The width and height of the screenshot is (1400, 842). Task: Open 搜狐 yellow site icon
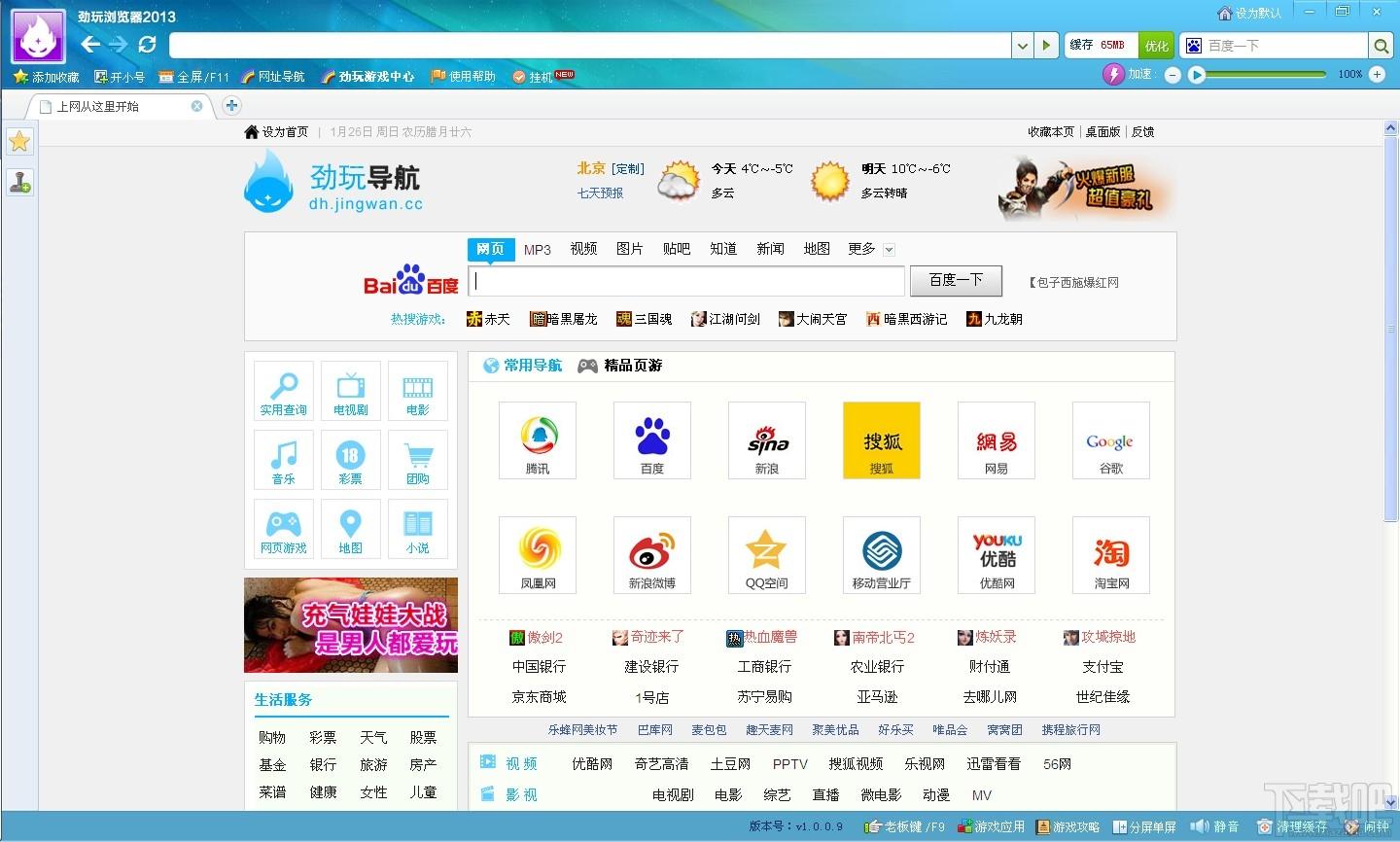coord(882,440)
